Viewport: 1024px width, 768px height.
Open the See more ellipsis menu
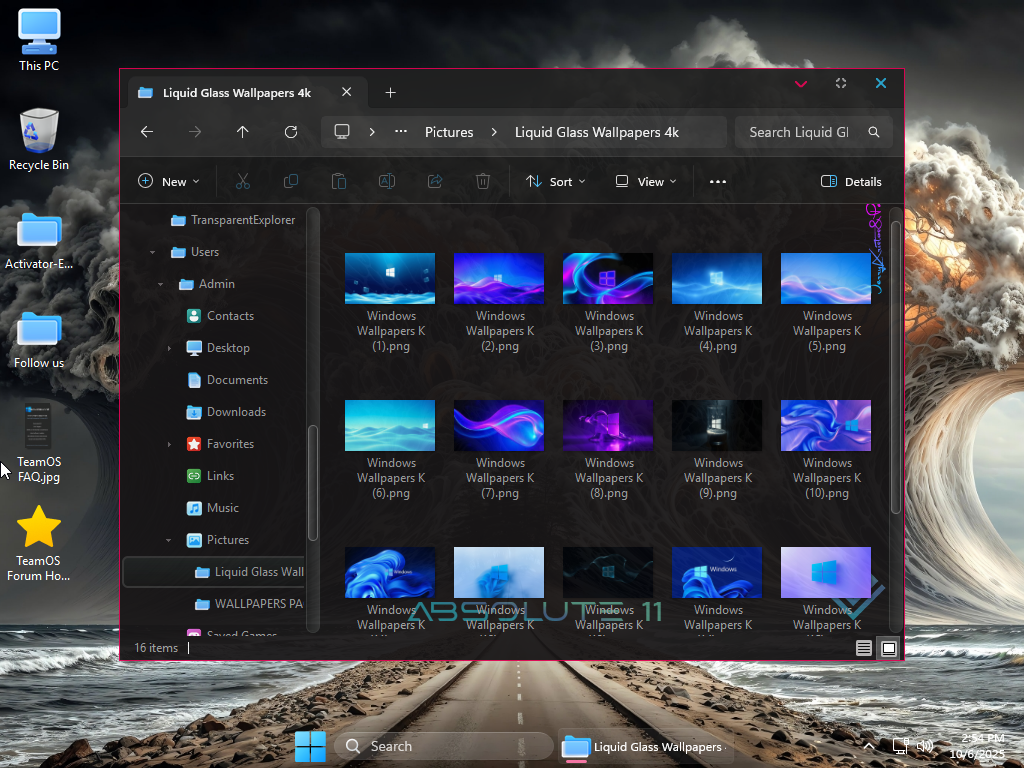coord(717,182)
